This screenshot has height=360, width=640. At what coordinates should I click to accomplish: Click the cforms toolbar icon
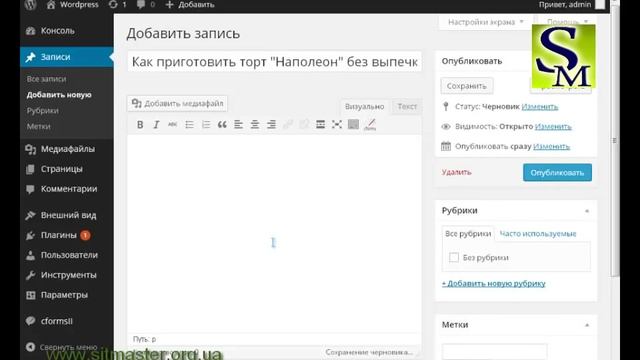(370, 124)
